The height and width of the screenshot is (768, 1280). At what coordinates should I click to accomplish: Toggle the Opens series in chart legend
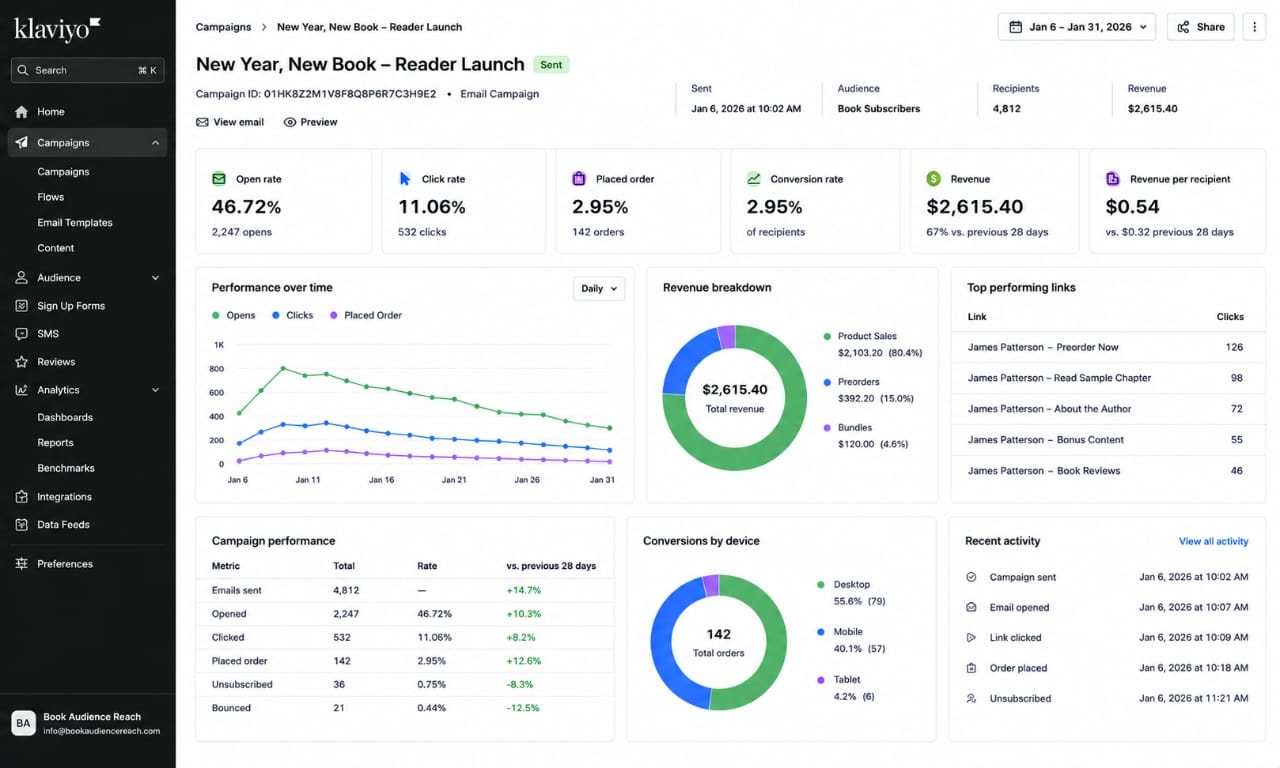(x=234, y=315)
